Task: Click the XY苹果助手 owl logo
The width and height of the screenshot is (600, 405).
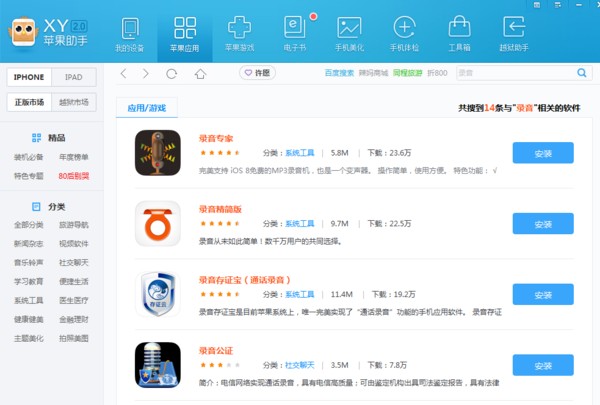Action: [x=23, y=31]
